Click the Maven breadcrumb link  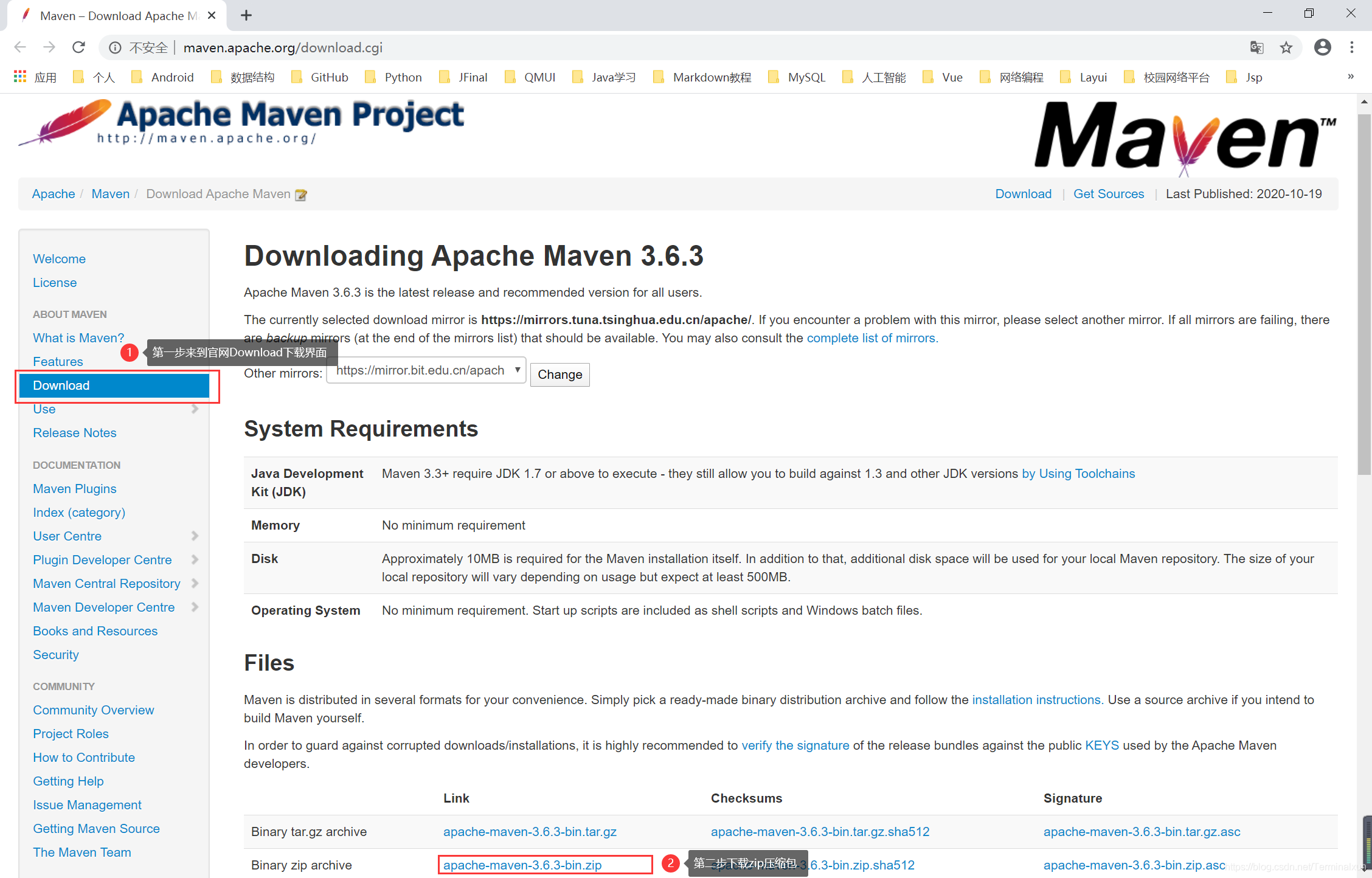tap(111, 194)
